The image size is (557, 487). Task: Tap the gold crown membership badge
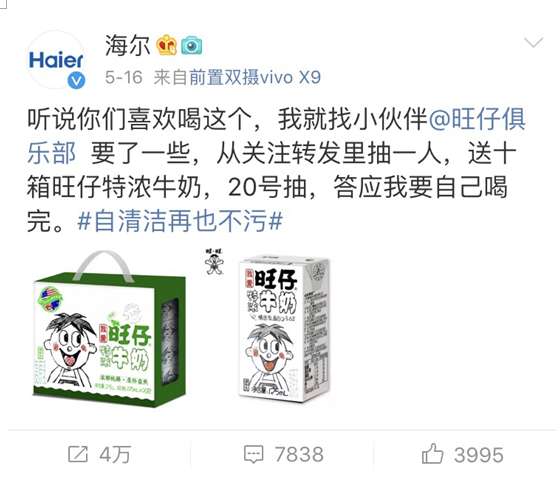point(167,45)
